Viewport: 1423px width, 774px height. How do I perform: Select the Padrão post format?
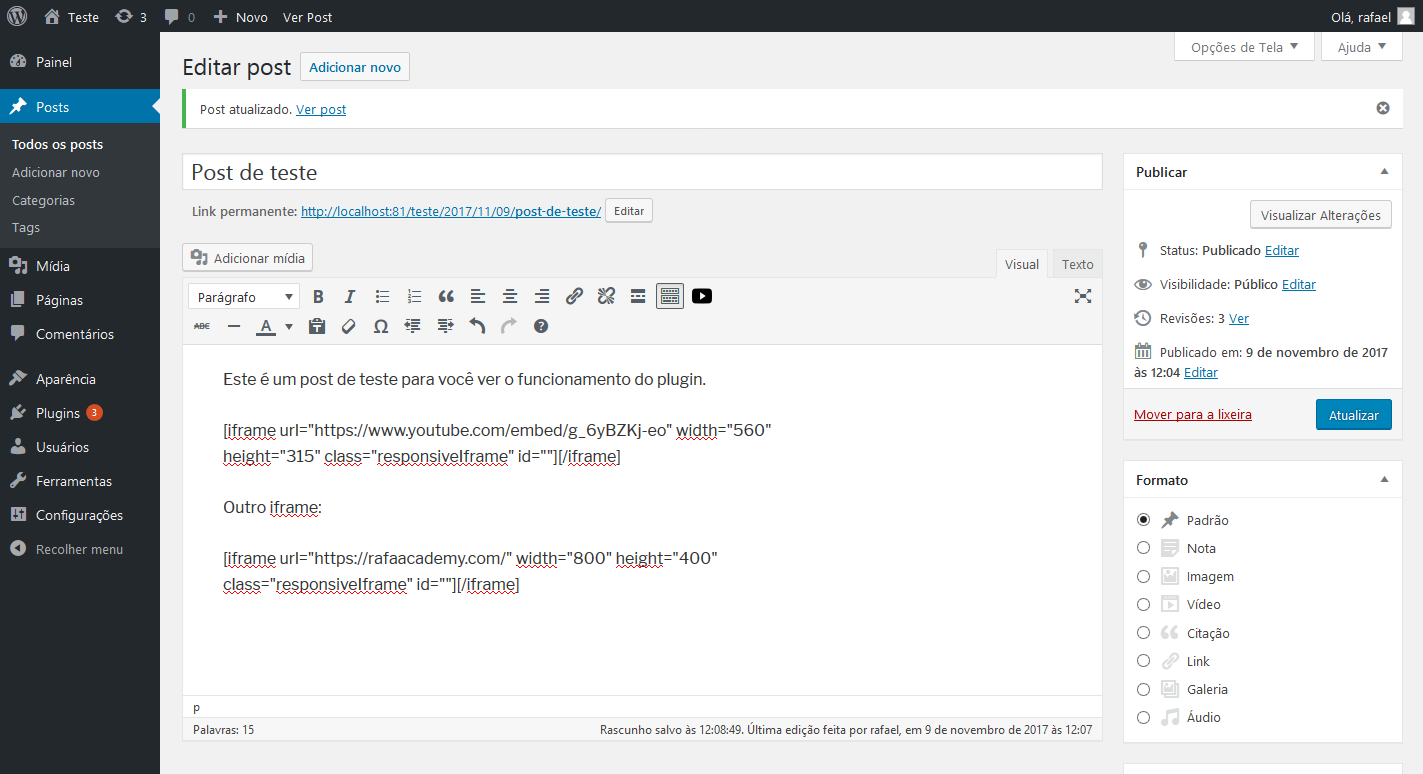pyautogui.click(x=1144, y=520)
